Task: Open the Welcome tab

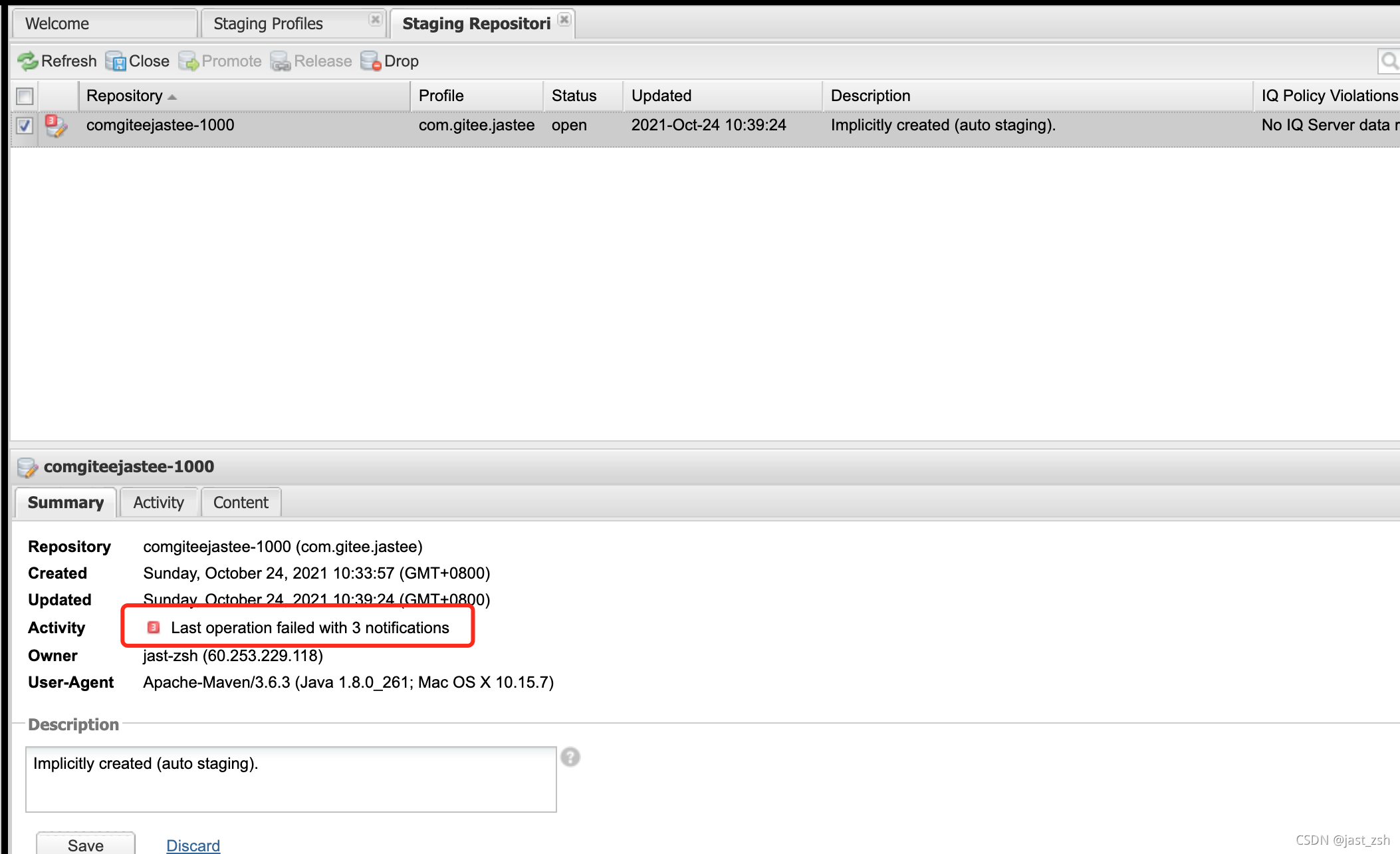Action: (x=57, y=24)
